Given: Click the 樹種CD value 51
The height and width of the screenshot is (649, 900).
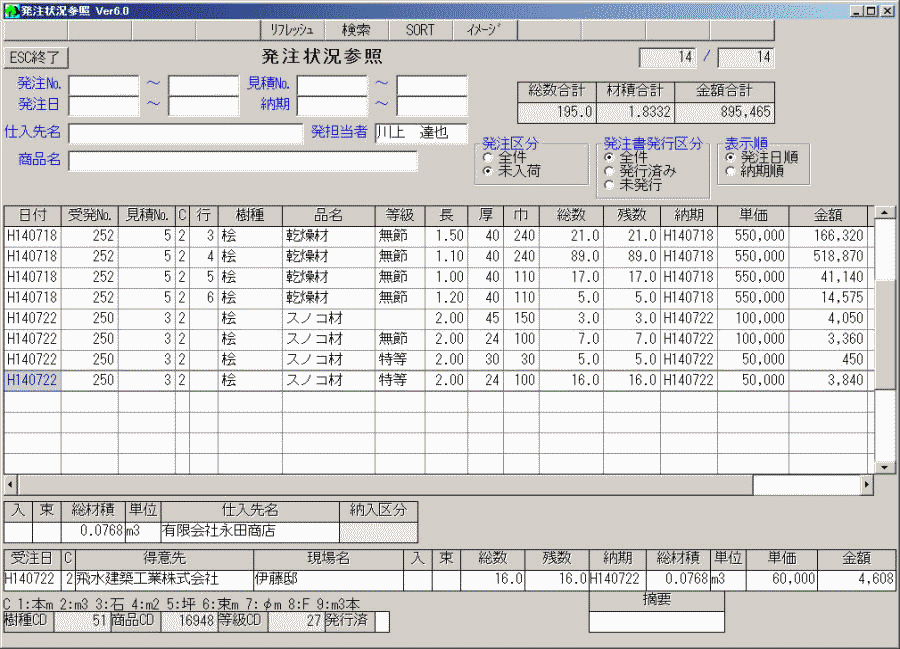Looking at the screenshot, I should click(x=82, y=621).
